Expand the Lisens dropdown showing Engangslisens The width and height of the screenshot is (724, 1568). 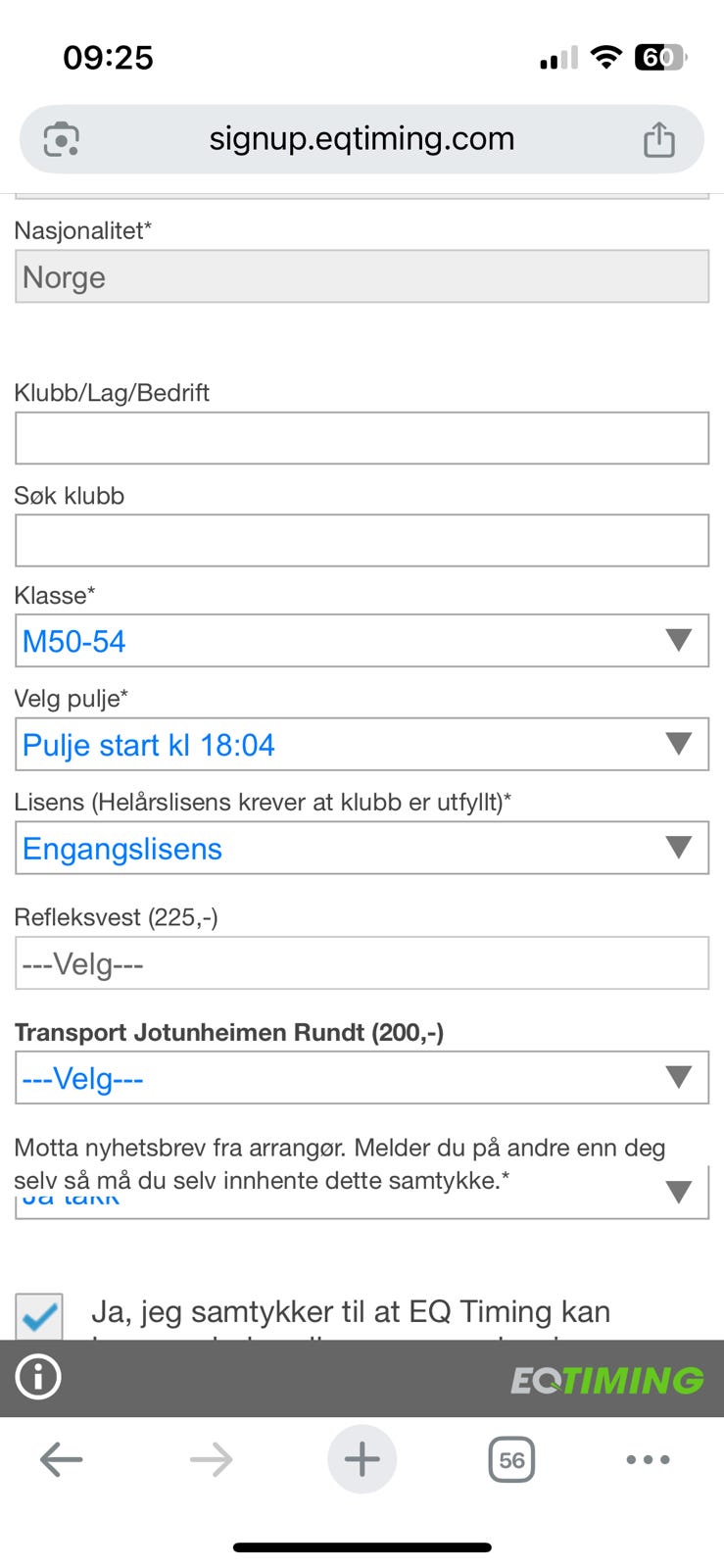362,848
